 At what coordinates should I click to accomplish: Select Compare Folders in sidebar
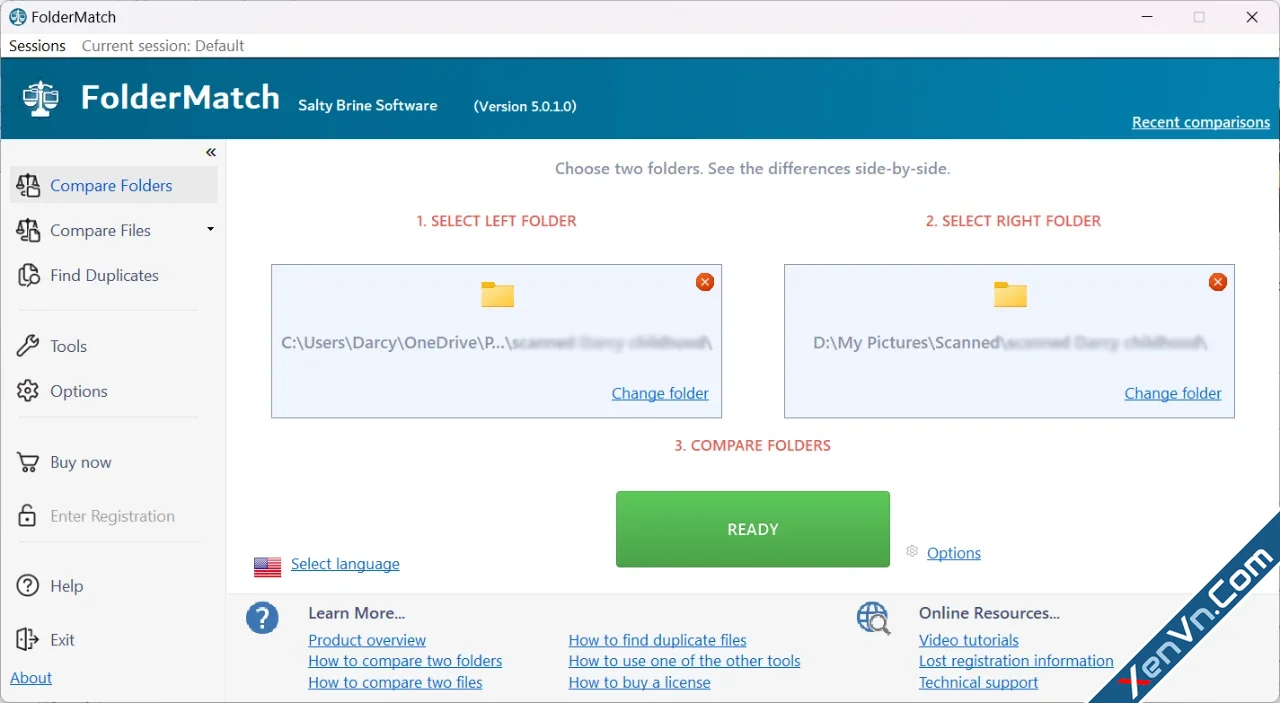click(x=113, y=185)
